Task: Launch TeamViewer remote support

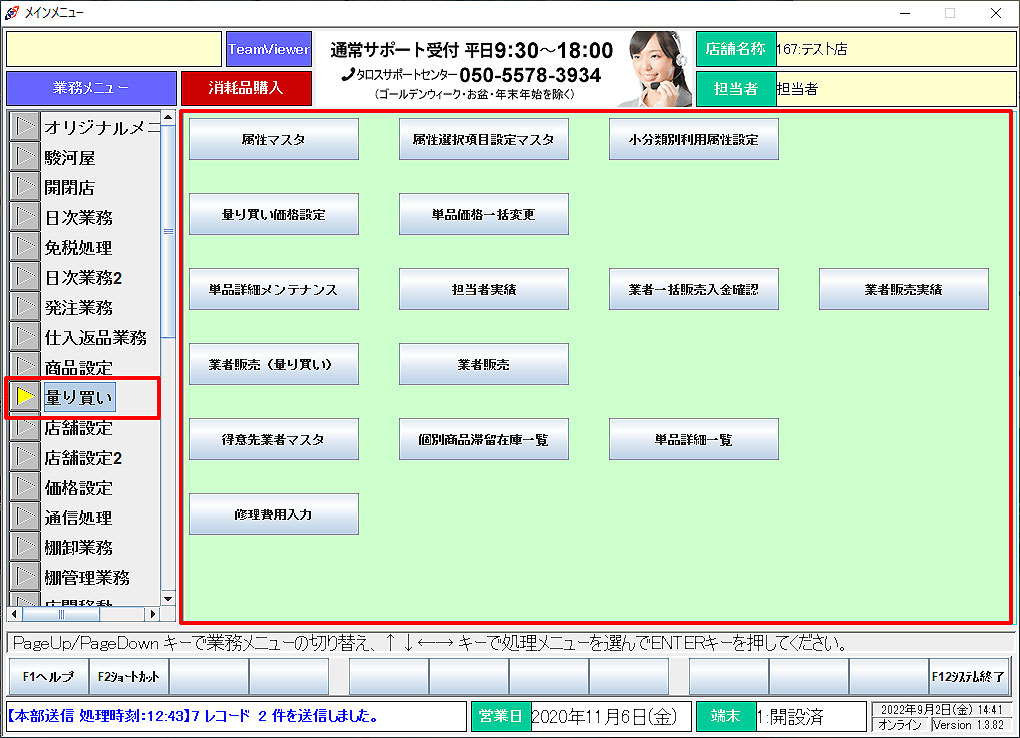Action: pyautogui.click(x=268, y=49)
